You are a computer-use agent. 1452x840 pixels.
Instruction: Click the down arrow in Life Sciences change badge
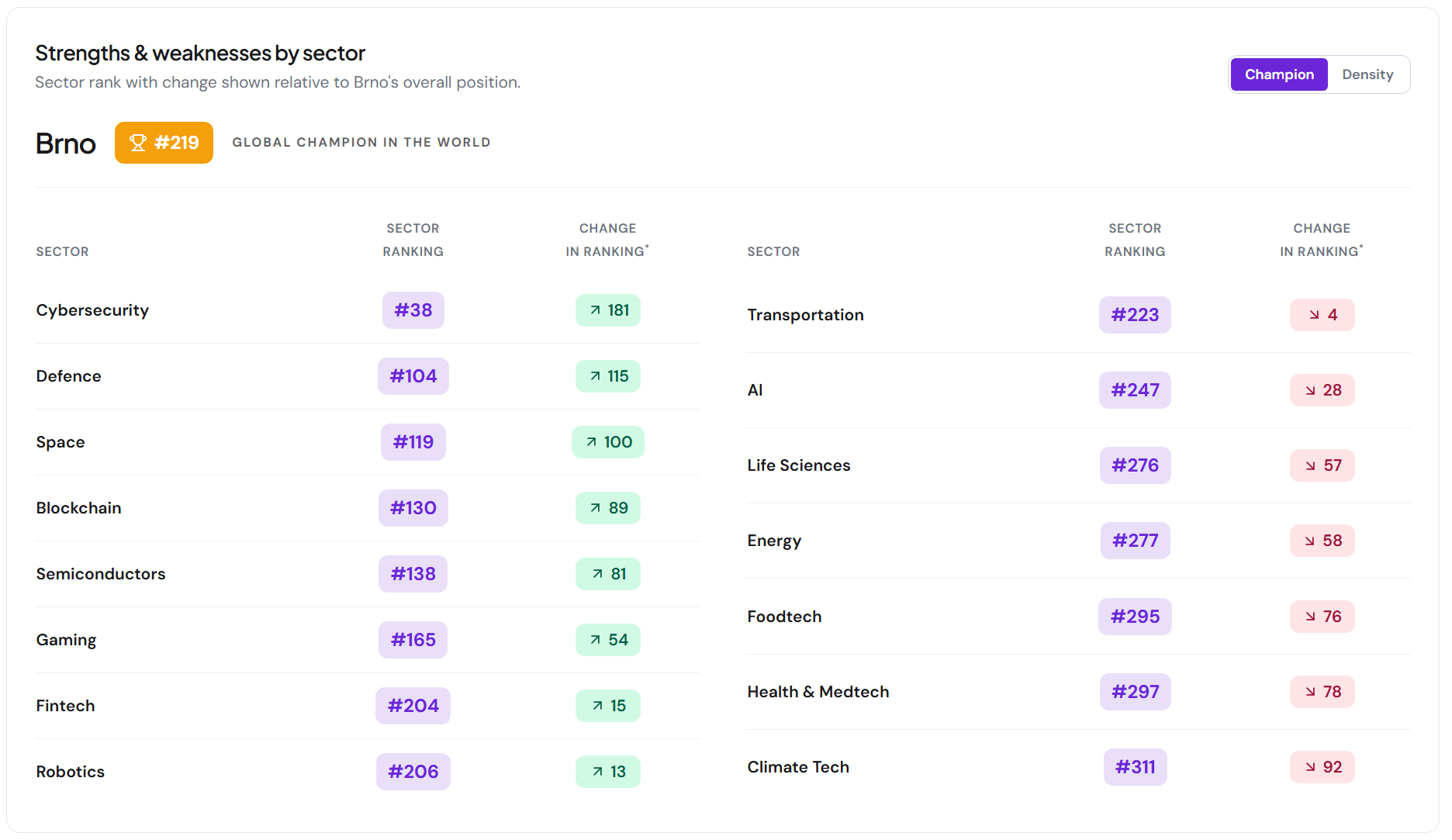coord(1310,465)
